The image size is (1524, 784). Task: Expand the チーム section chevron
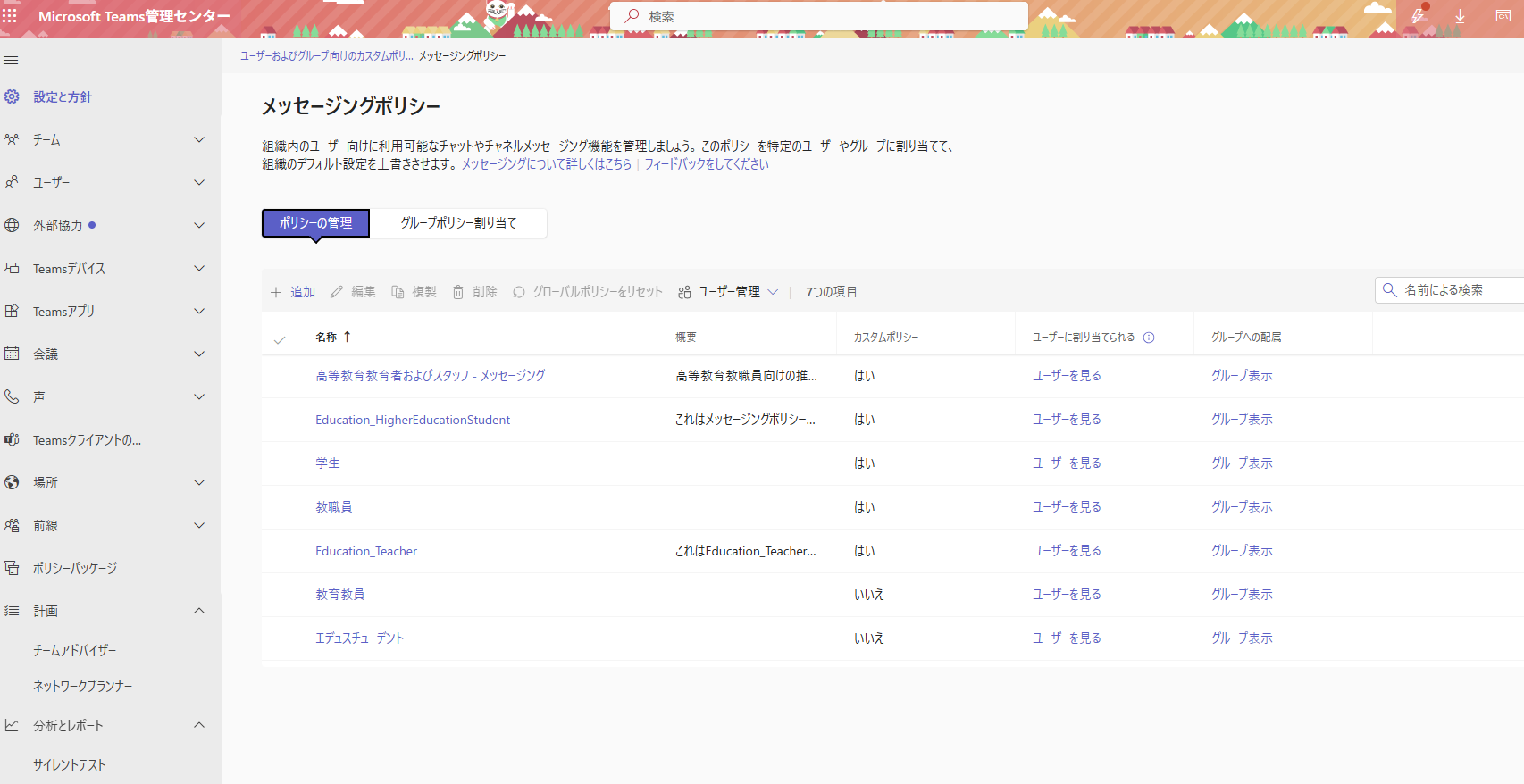coord(199,139)
